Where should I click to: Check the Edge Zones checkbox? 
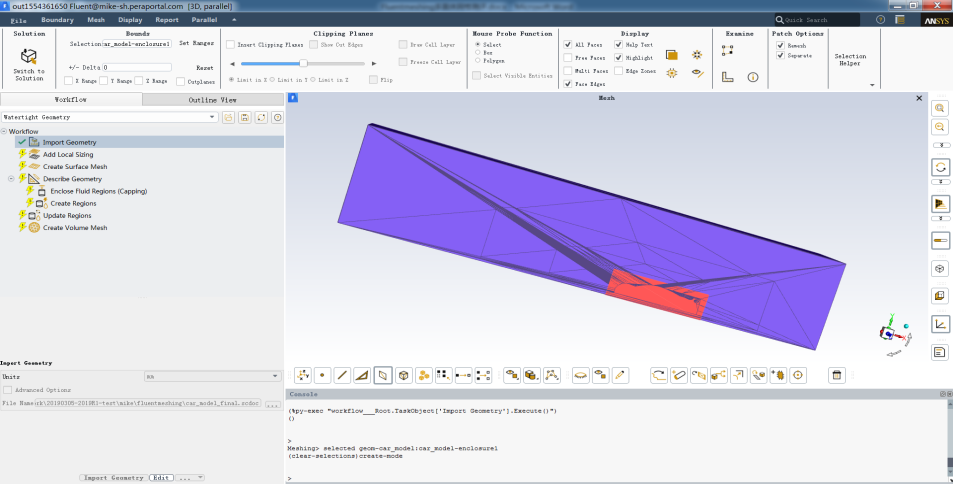point(618,71)
